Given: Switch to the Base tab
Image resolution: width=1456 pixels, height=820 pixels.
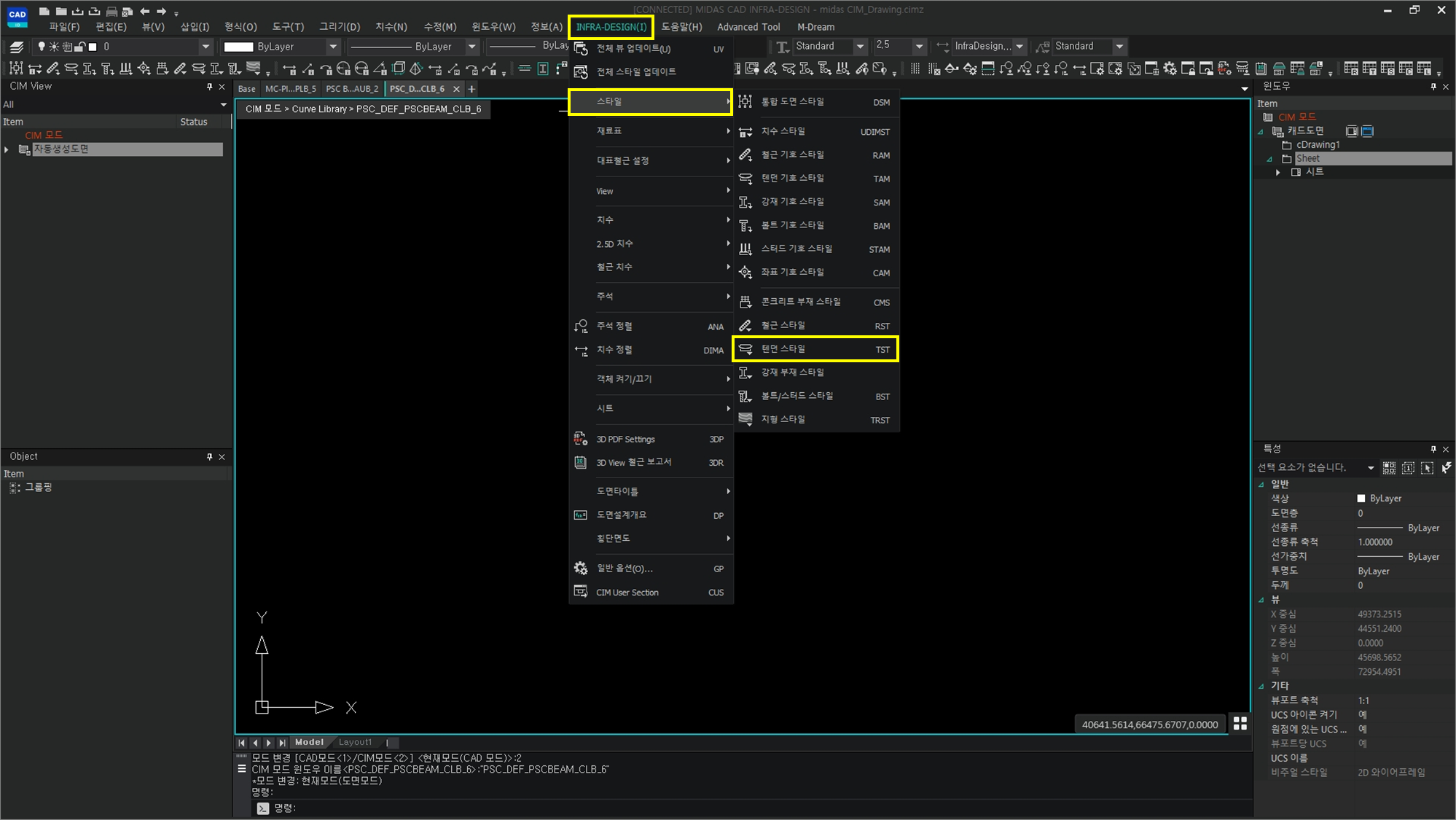Looking at the screenshot, I should (x=247, y=89).
